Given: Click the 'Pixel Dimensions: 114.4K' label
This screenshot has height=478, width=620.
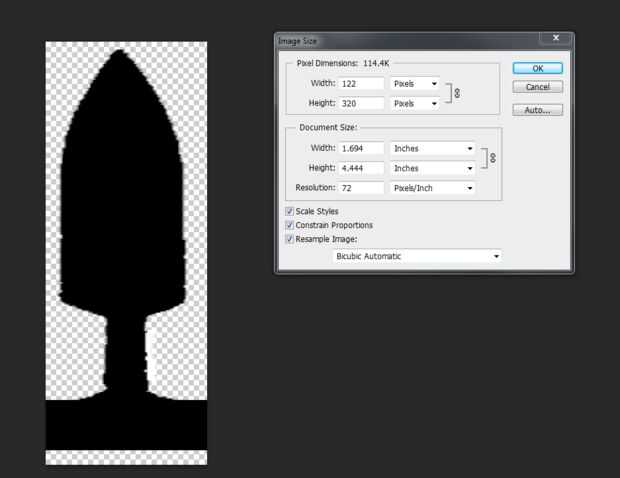Looking at the screenshot, I should (343, 63).
